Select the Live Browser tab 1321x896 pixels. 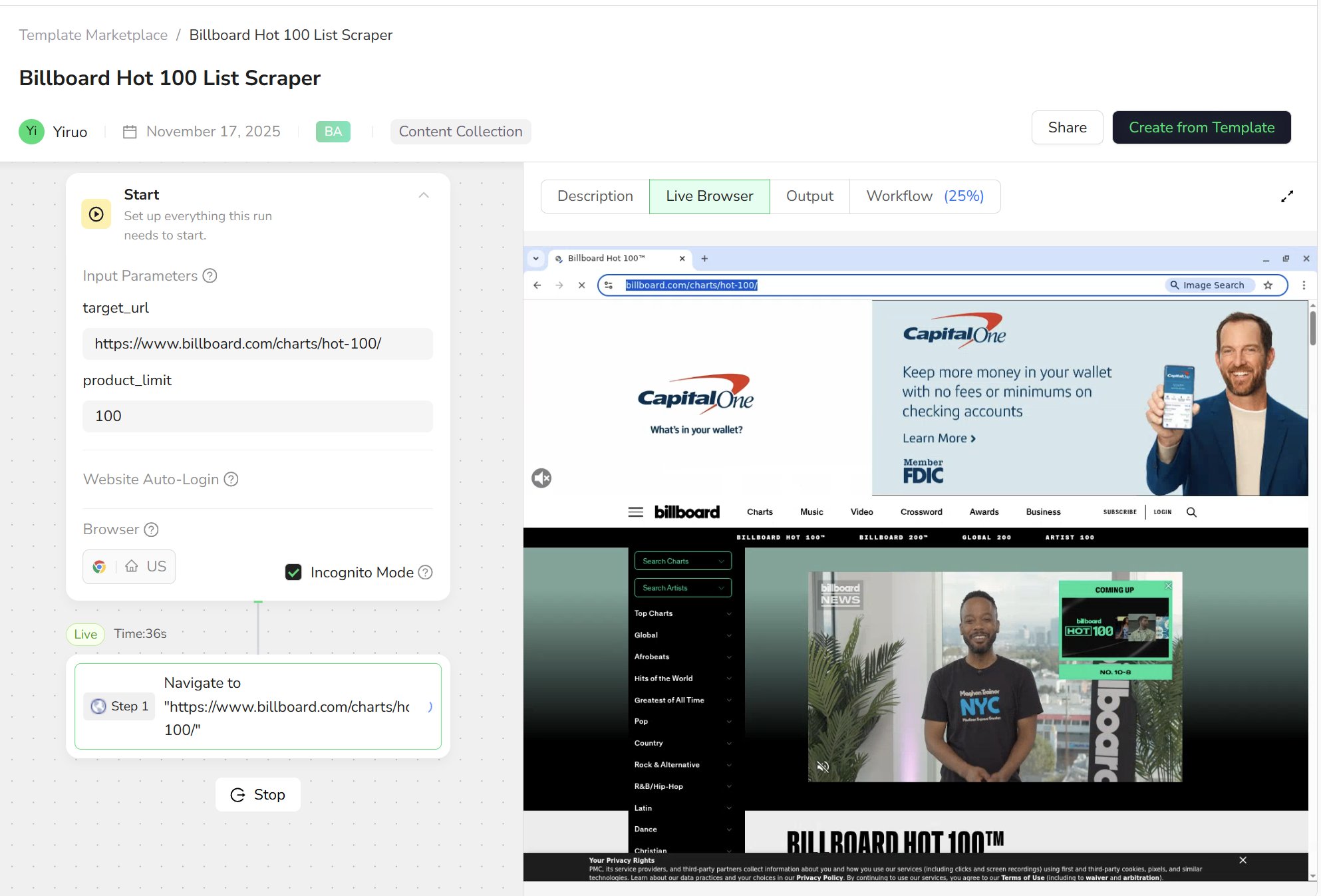point(710,196)
